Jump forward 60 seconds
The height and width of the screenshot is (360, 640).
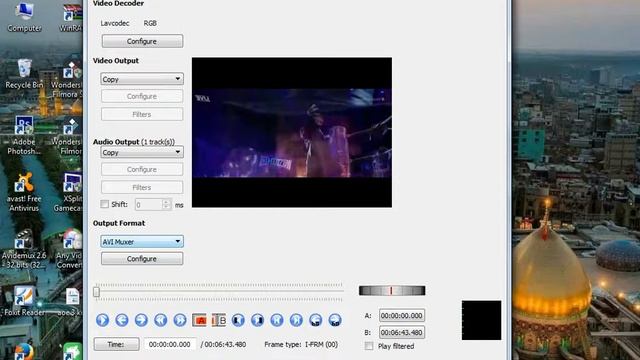(x=335, y=320)
